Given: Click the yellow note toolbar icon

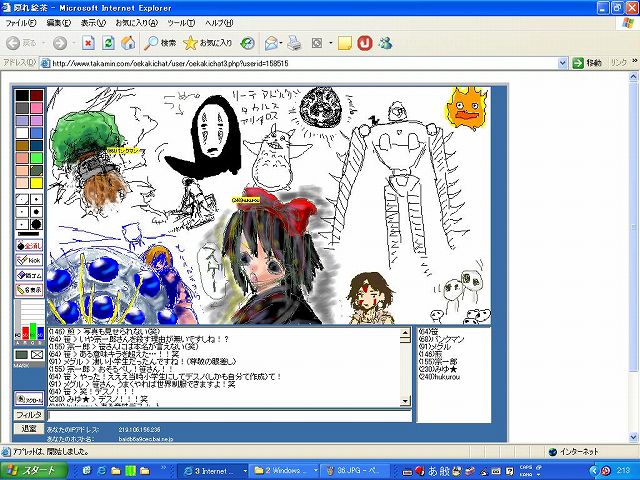Looking at the screenshot, I should [x=344, y=43].
